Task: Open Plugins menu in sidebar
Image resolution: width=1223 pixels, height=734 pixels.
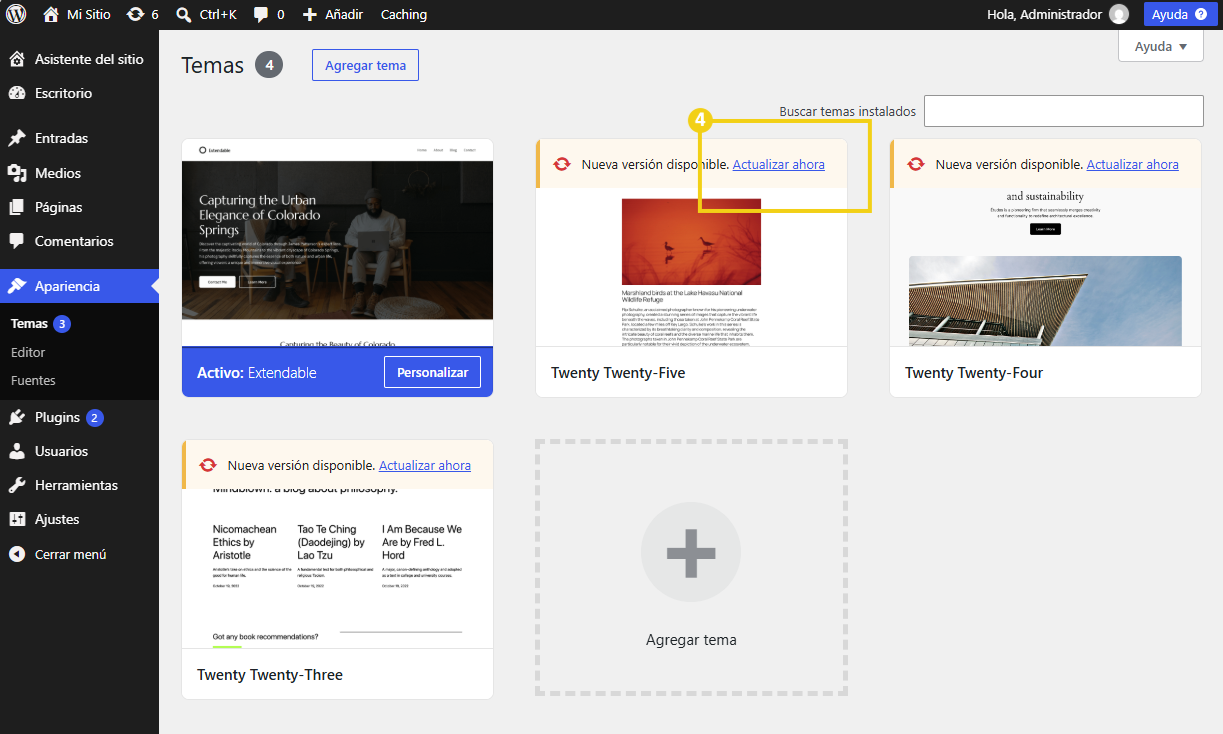Action: pyautogui.click(x=79, y=417)
